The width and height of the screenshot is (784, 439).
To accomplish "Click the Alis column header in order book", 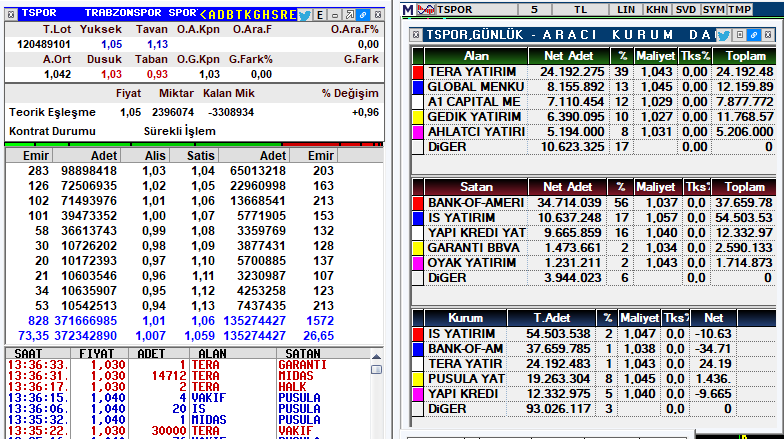I will [x=145, y=156].
